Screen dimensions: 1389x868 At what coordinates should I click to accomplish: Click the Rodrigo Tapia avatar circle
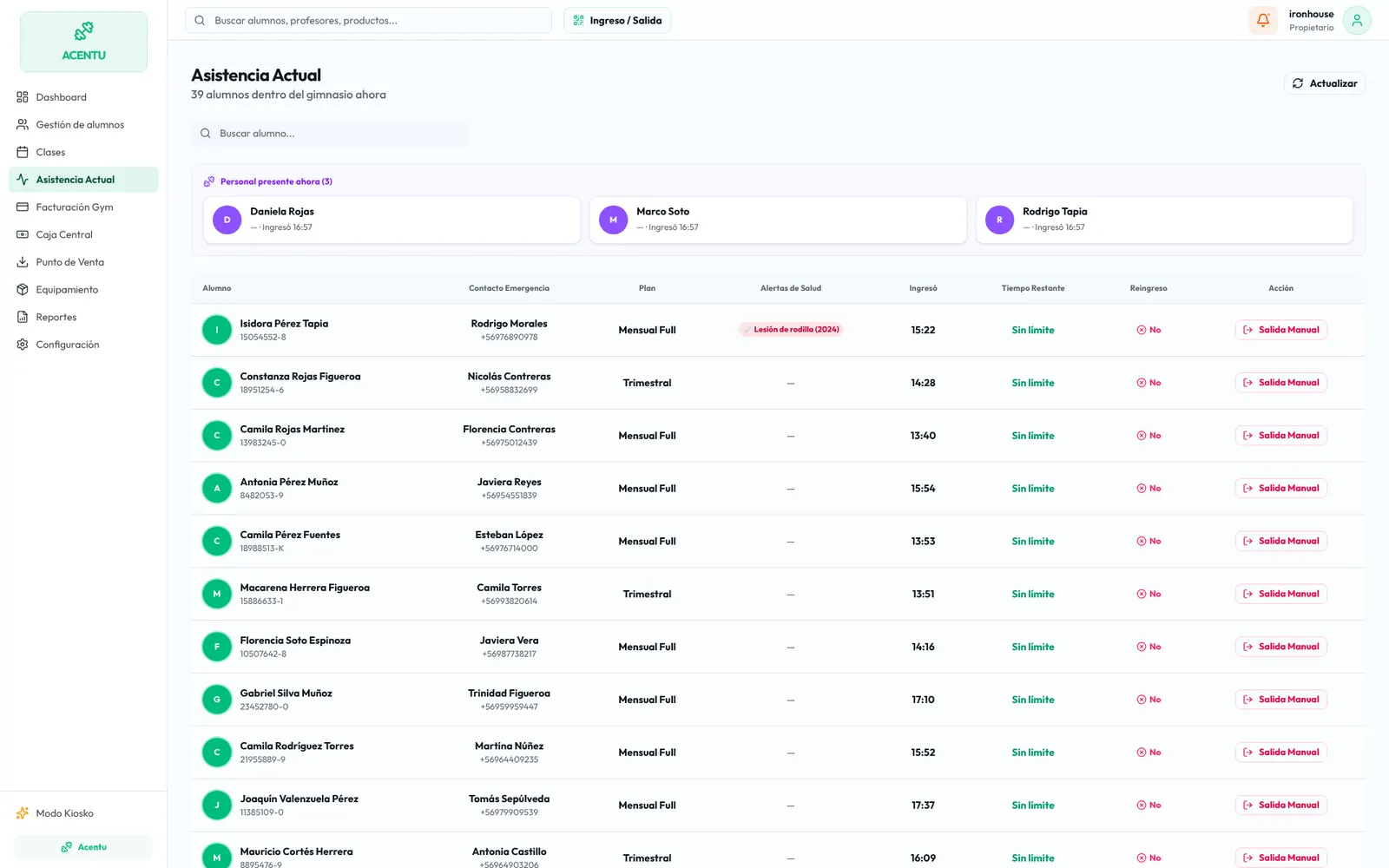click(x=999, y=220)
